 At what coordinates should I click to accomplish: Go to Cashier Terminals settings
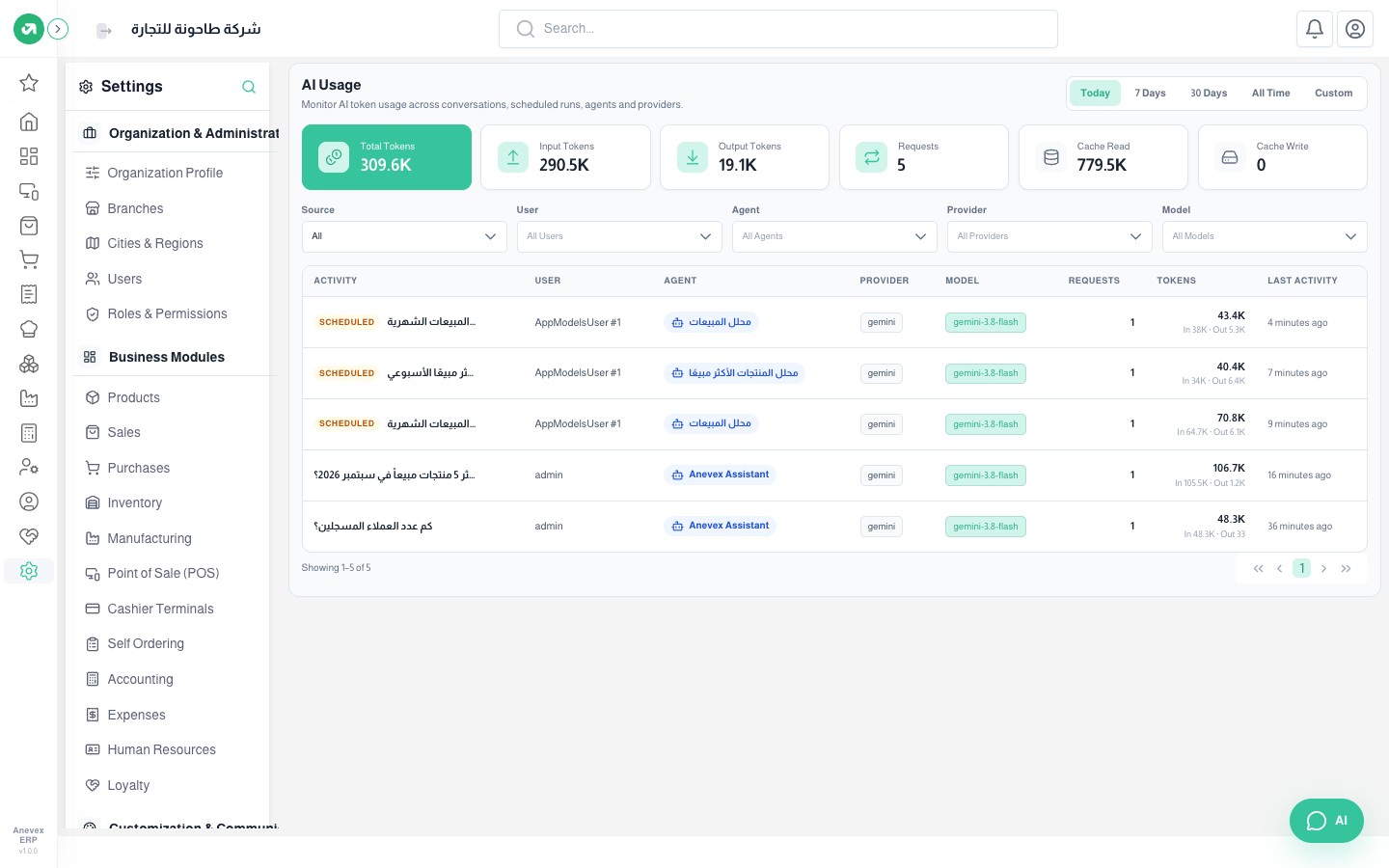[160, 609]
